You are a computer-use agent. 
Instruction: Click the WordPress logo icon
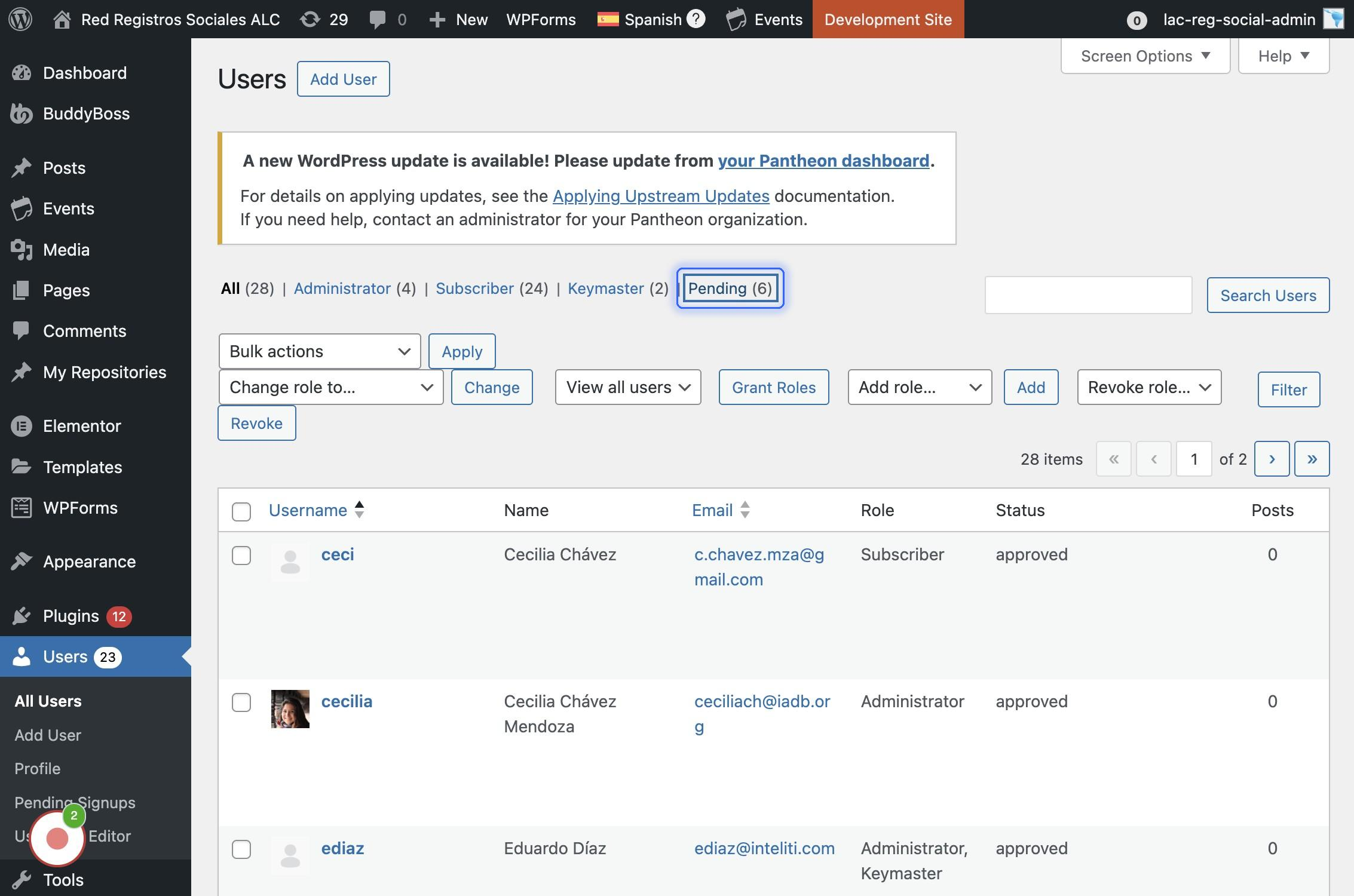(20, 19)
